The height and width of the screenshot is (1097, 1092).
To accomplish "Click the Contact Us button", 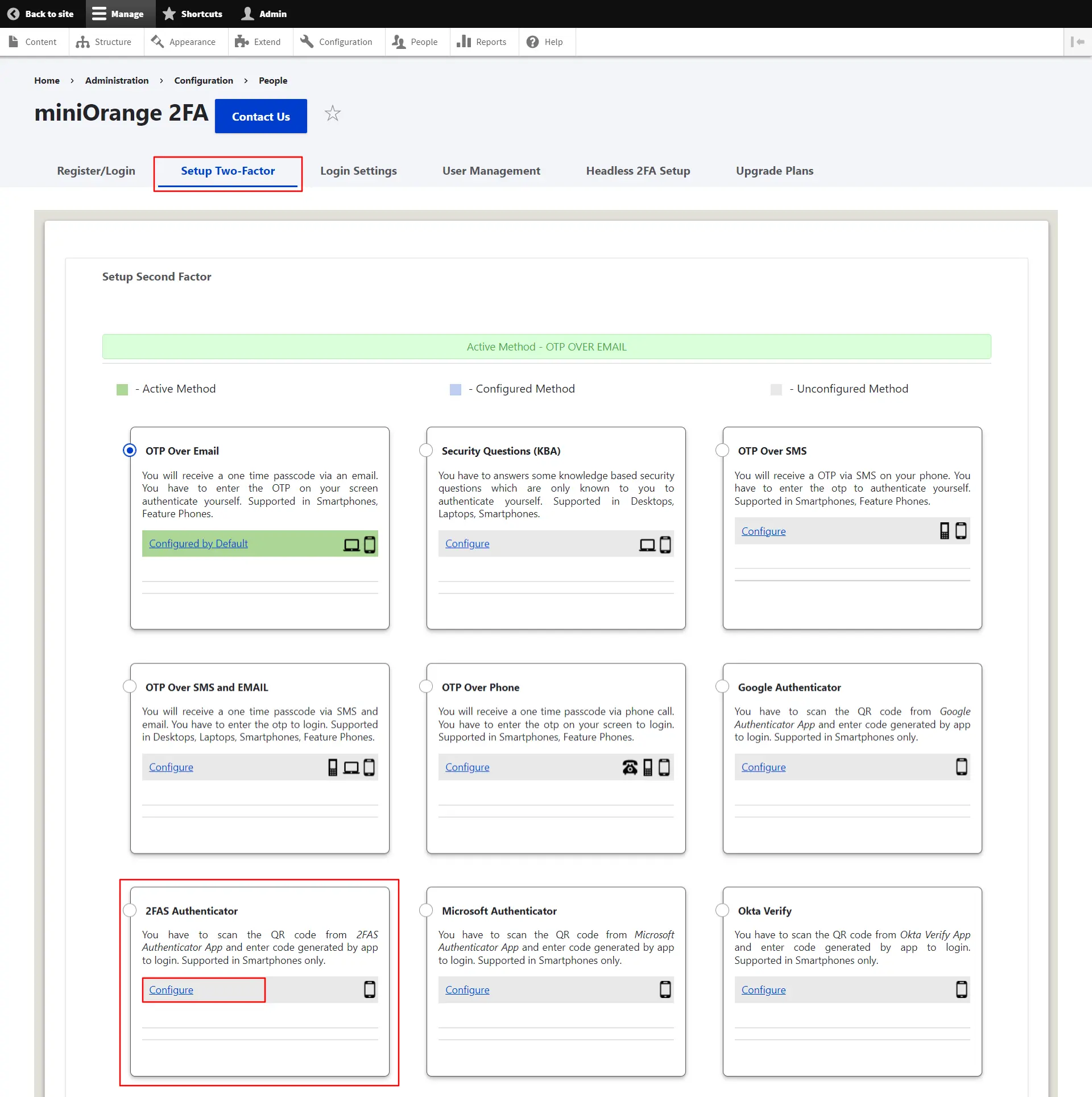I will [x=261, y=116].
